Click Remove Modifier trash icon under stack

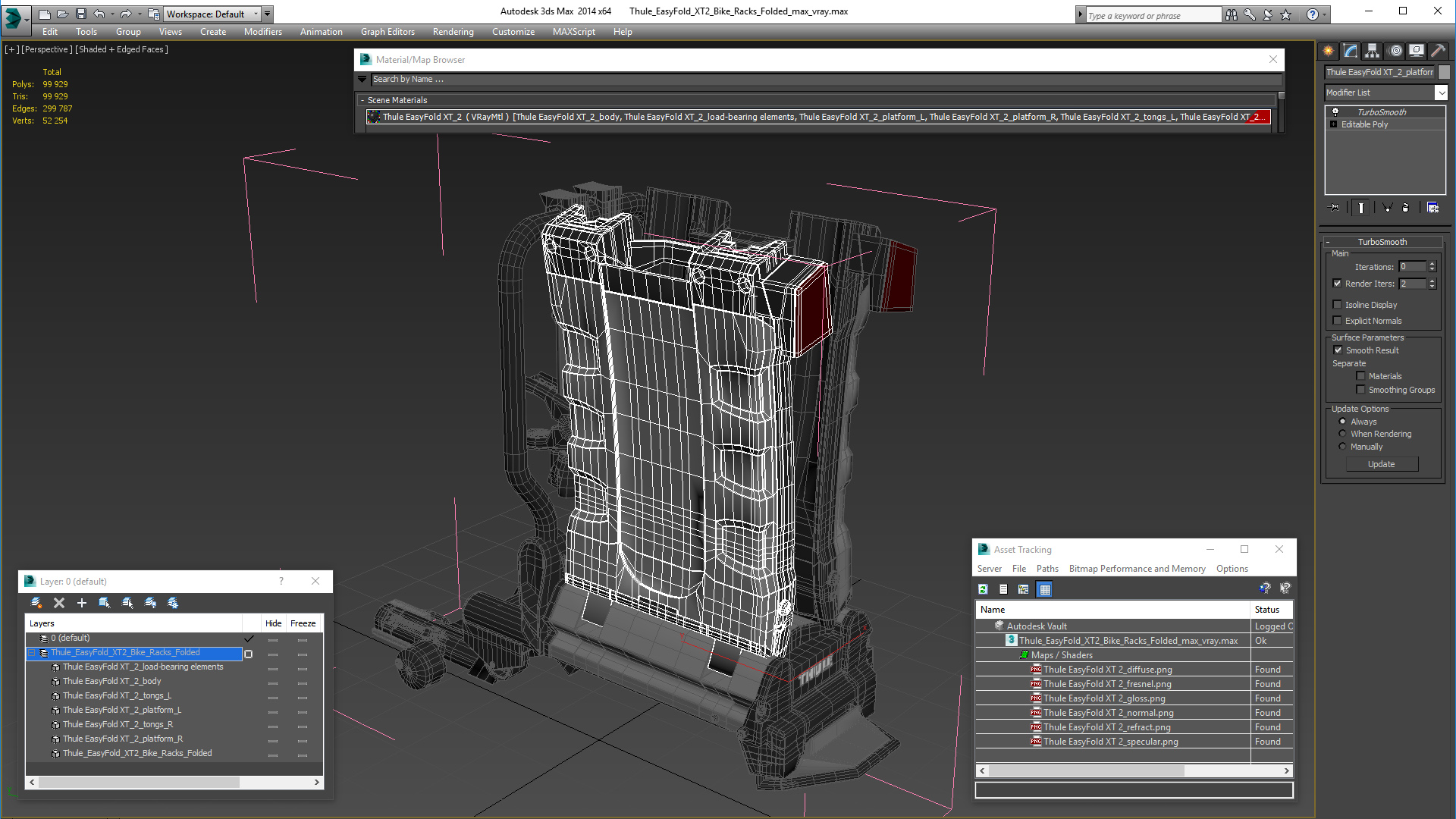coord(1406,207)
